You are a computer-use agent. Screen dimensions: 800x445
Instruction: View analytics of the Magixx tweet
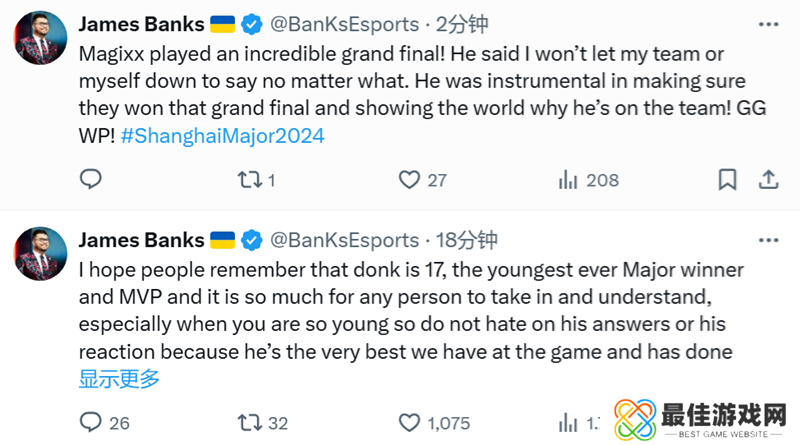coord(569,180)
